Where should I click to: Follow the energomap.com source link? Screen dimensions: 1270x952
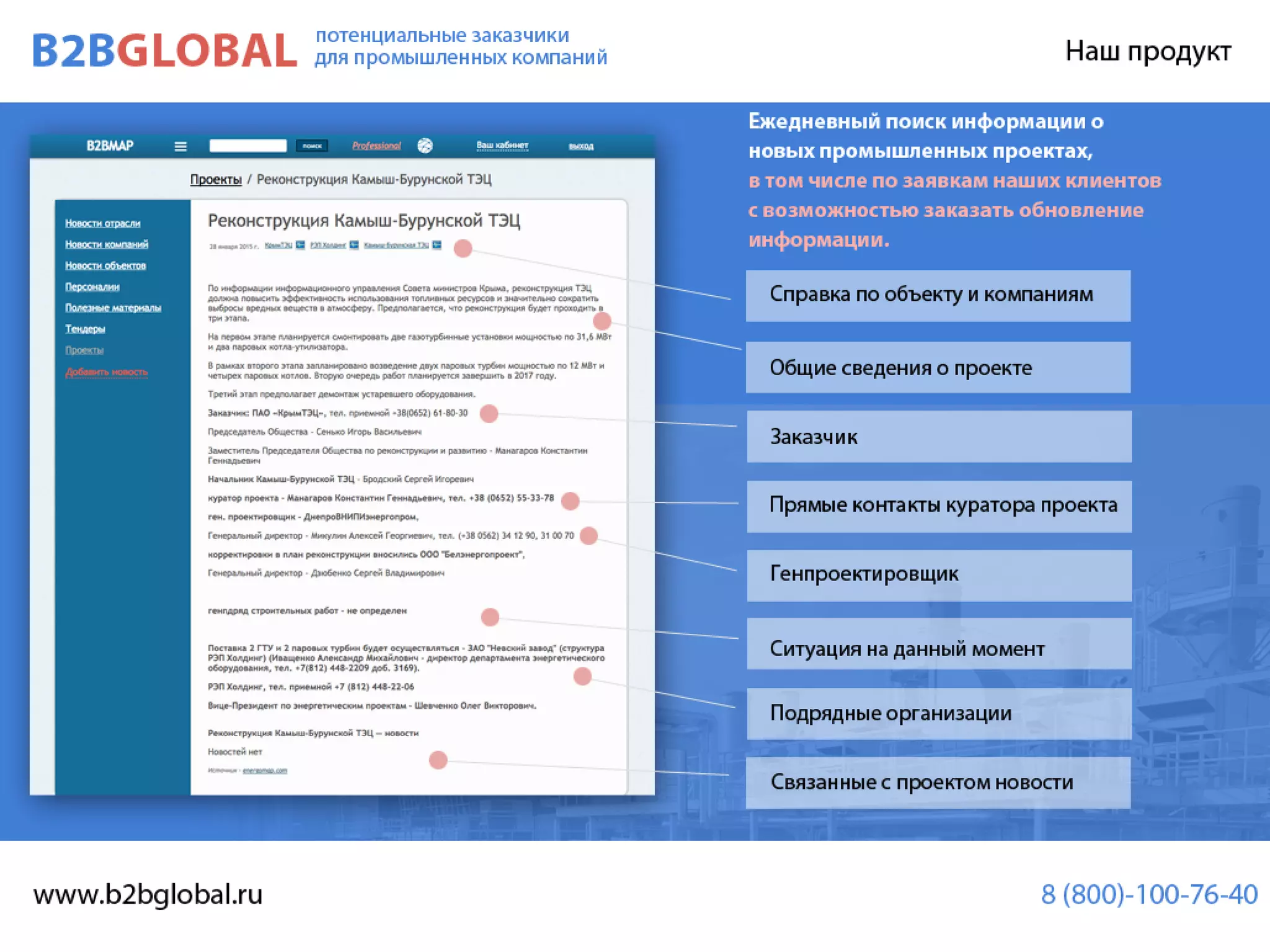click(x=265, y=770)
